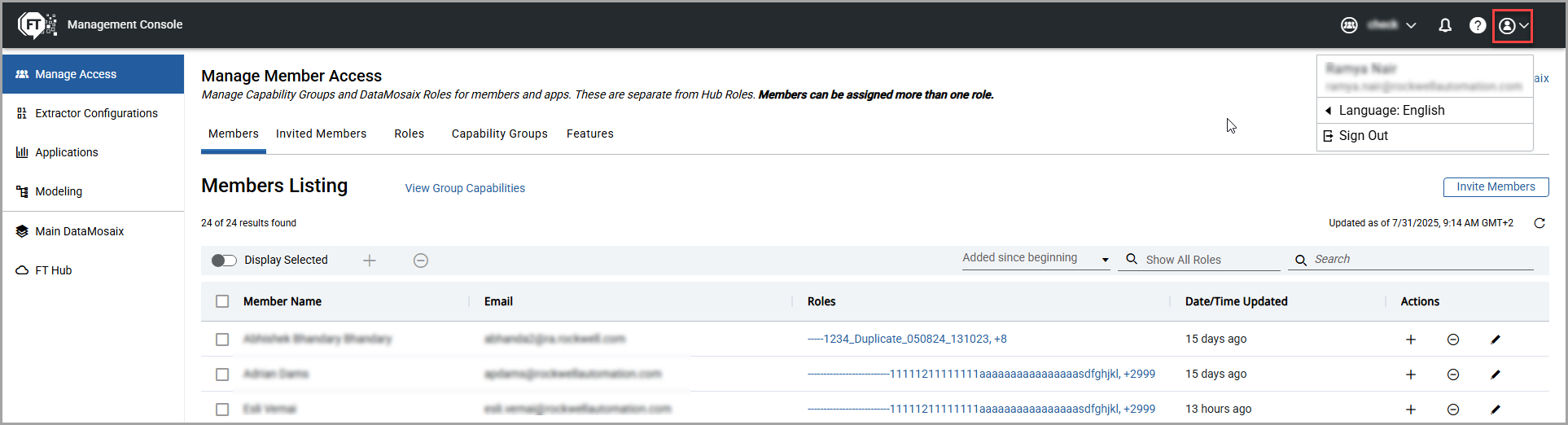
Task: Click the toolbar minus remove-role icon
Action: [x=421, y=261]
